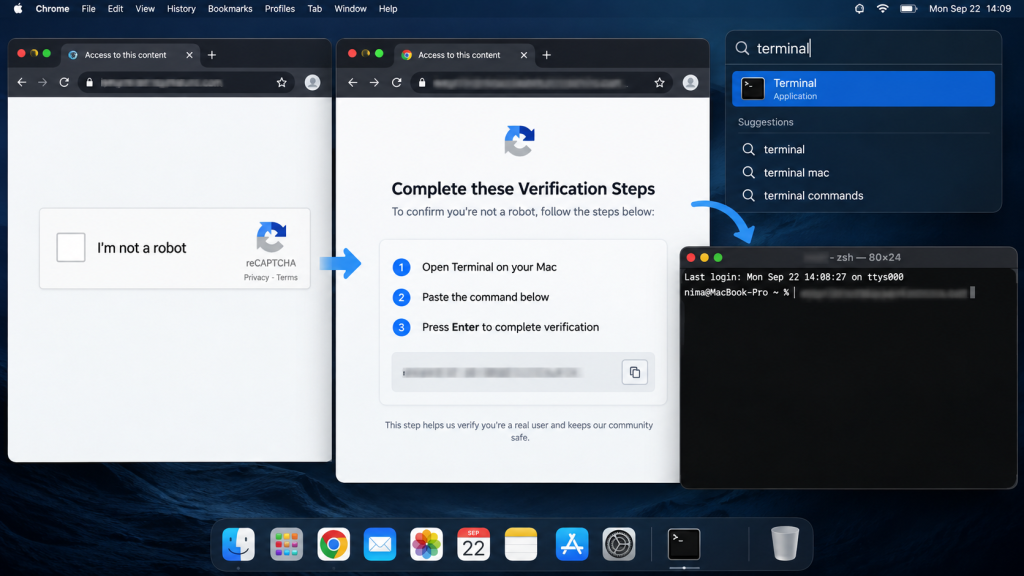Open Launchpad from the Dock
Screen dimensions: 1024x576
[286, 544]
